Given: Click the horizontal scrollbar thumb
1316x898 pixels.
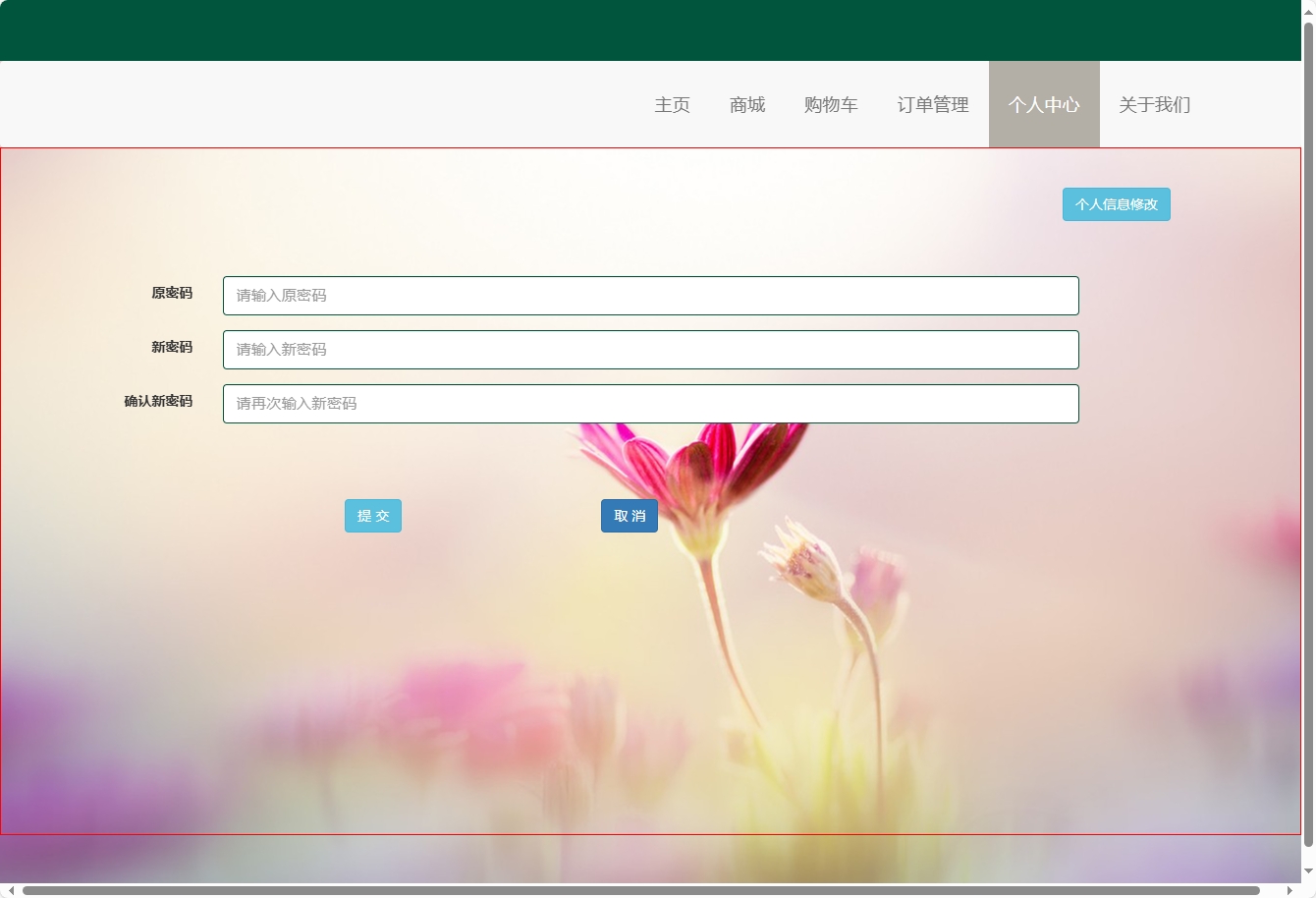Looking at the screenshot, I should pos(640,891).
